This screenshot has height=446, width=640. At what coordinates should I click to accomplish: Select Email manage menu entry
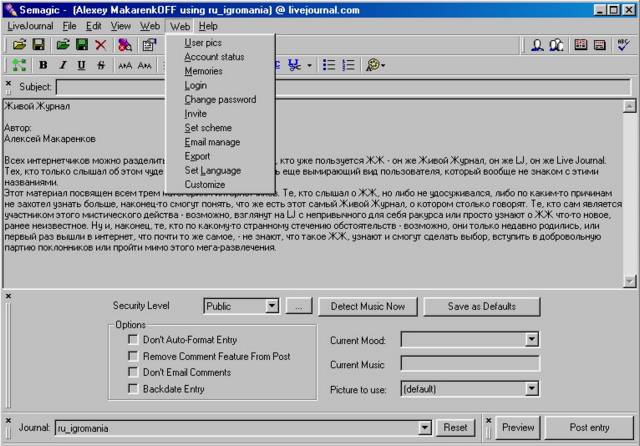pos(220,142)
